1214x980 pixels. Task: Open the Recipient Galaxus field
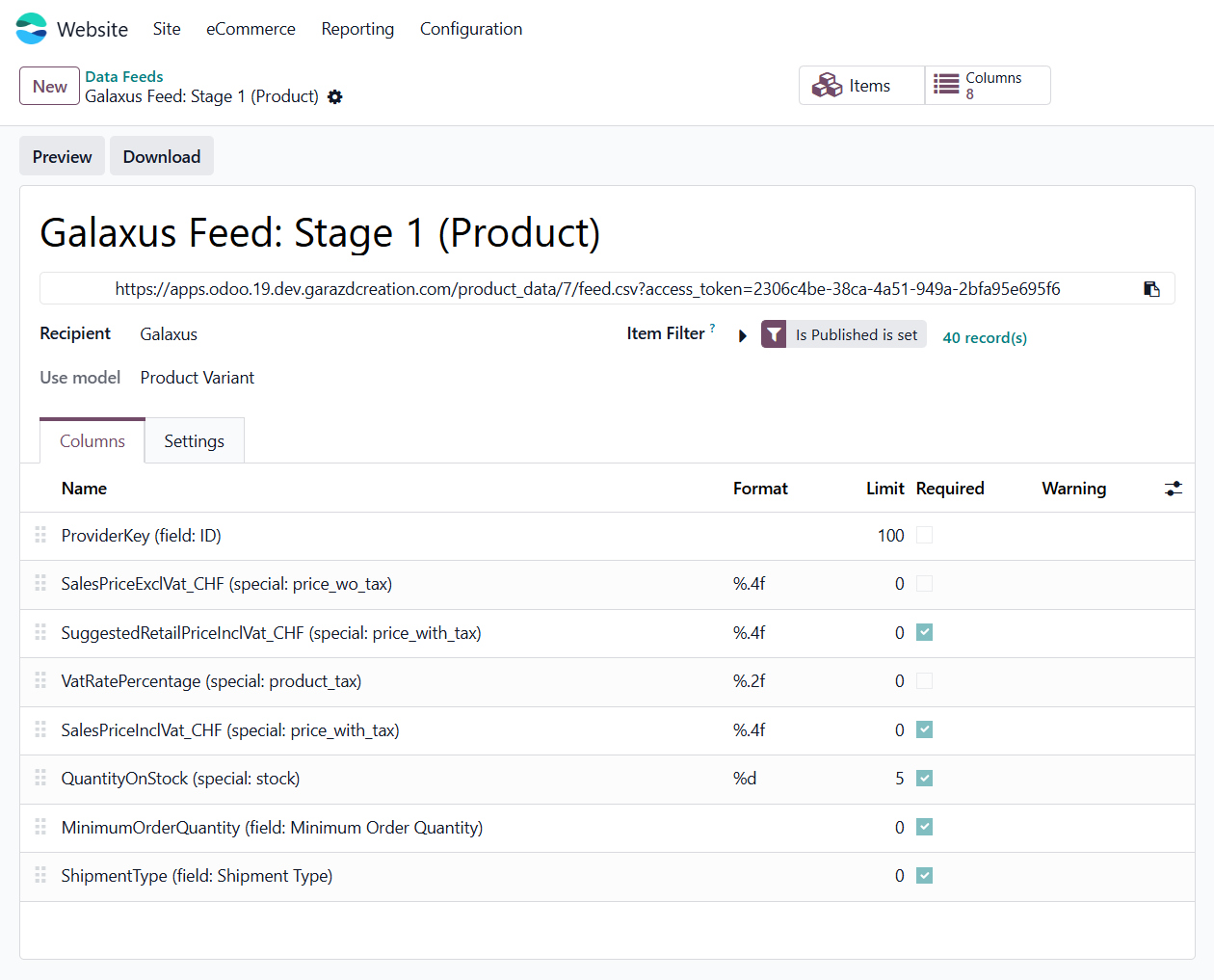coord(169,334)
